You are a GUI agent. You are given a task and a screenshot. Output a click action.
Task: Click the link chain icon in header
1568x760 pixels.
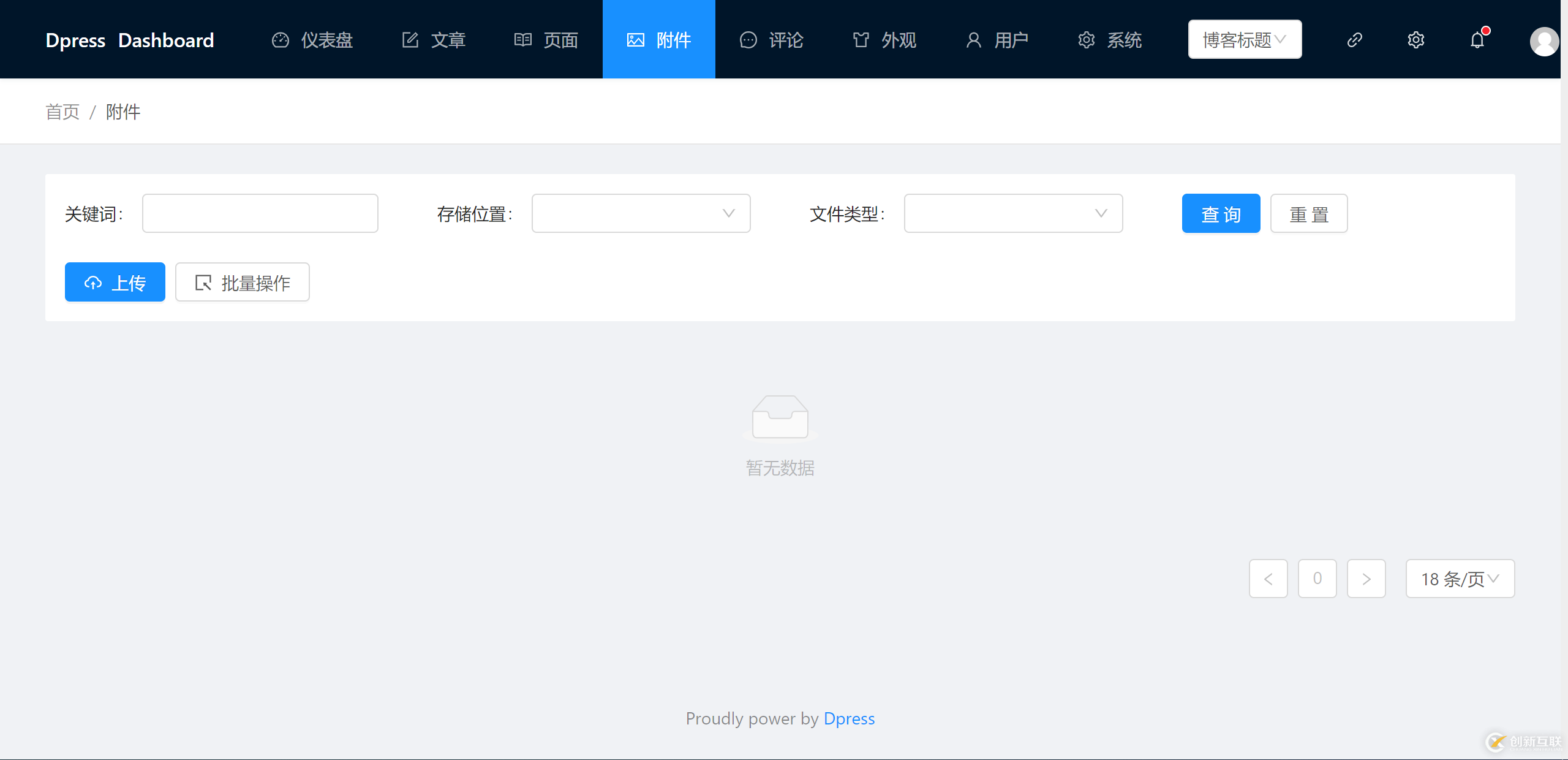[1354, 40]
